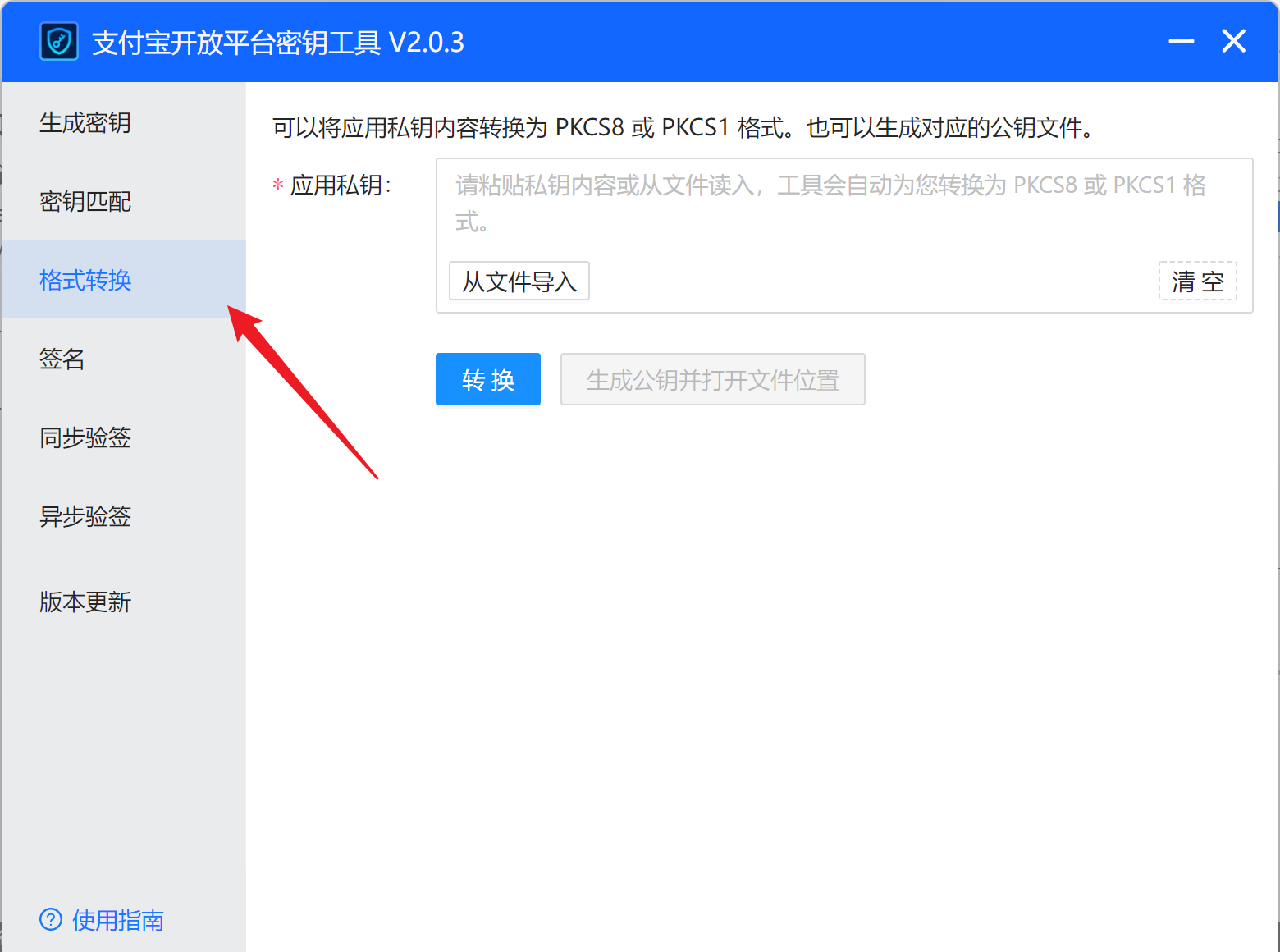Open 异步验签 from the sidebar
This screenshot has width=1280, height=952.
pos(123,515)
